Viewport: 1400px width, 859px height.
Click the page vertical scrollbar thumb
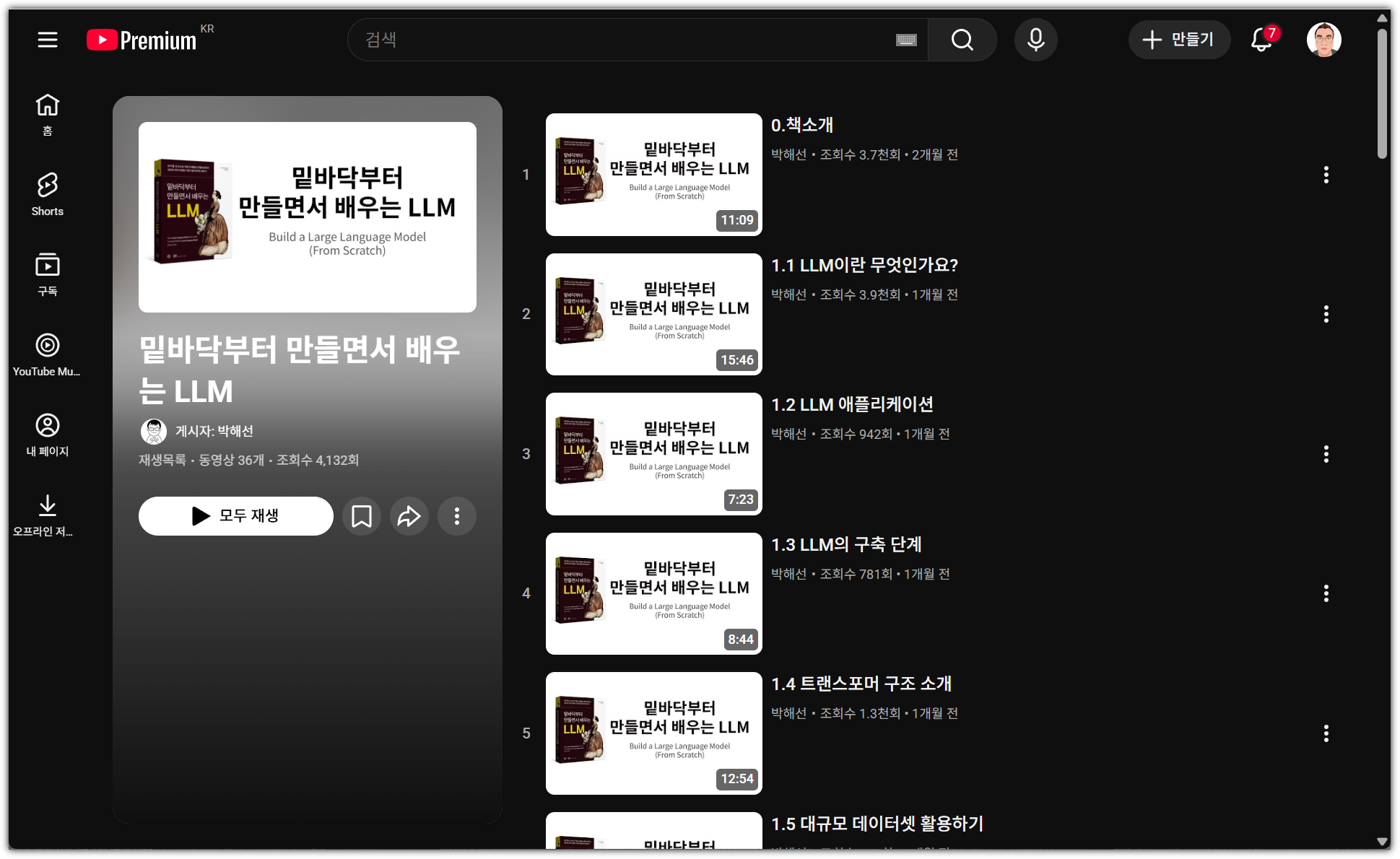click(1382, 94)
